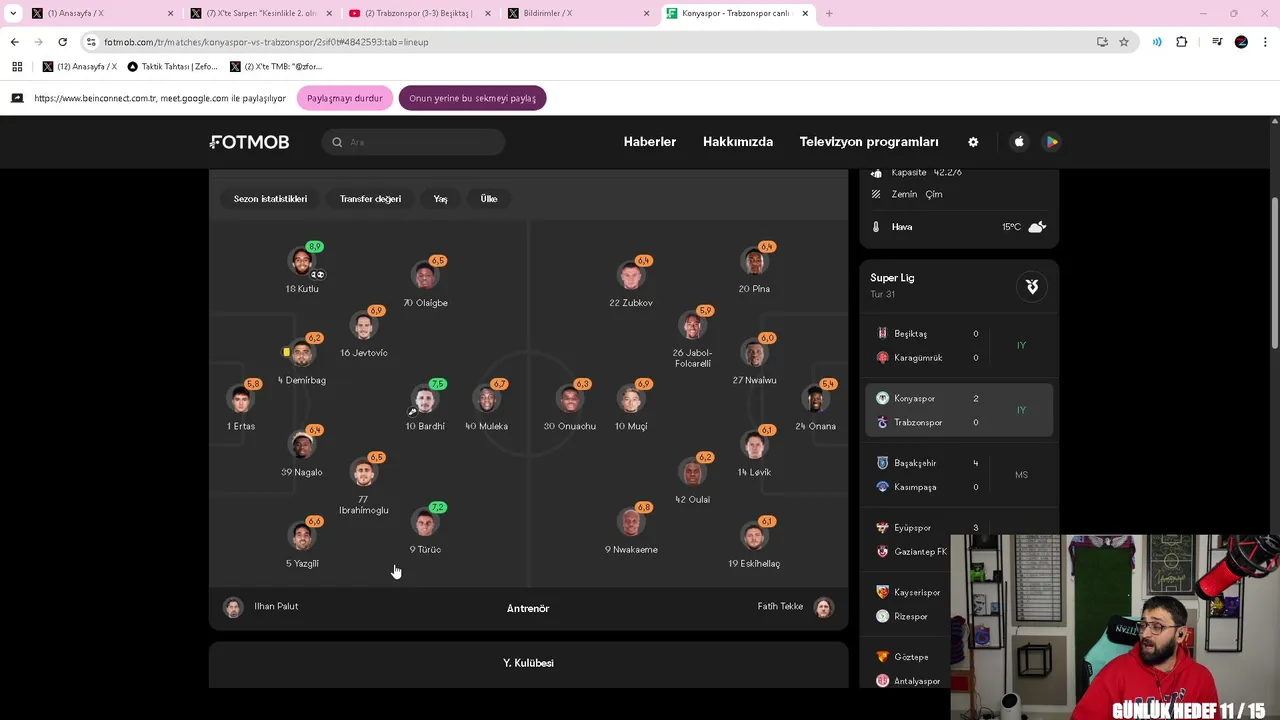Click the Hava 15°C weather row
Viewport: 1280px width, 720px height.
pos(959,227)
